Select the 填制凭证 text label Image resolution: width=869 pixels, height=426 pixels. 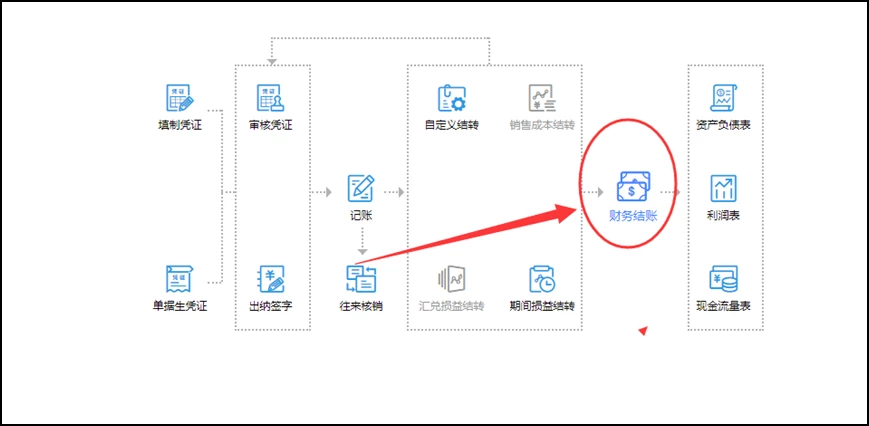point(180,125)
